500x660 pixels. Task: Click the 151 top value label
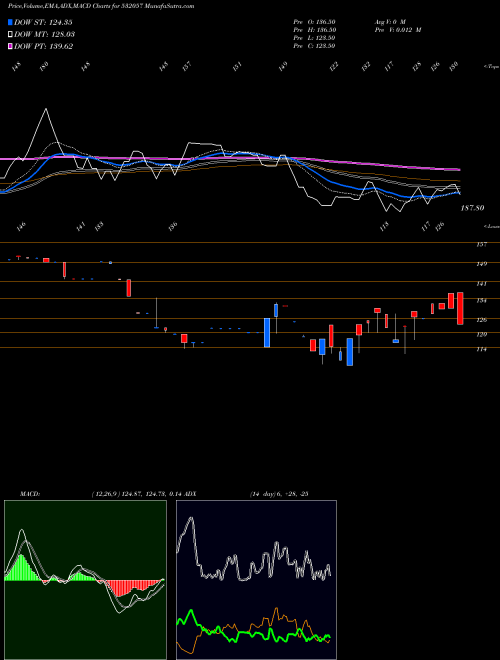click(238, 66)
